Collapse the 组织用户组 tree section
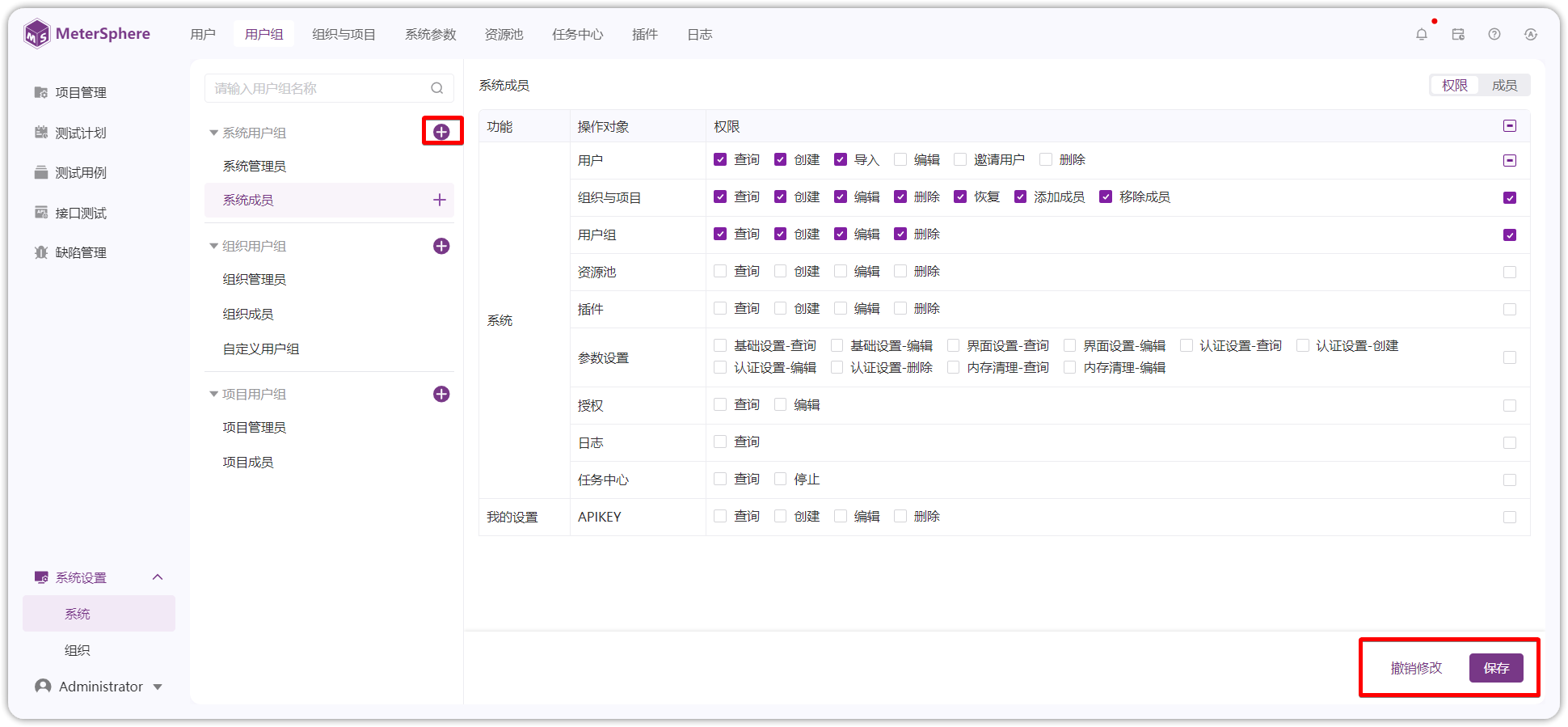This screenshot has height=727, width=1568. (213, 246)
